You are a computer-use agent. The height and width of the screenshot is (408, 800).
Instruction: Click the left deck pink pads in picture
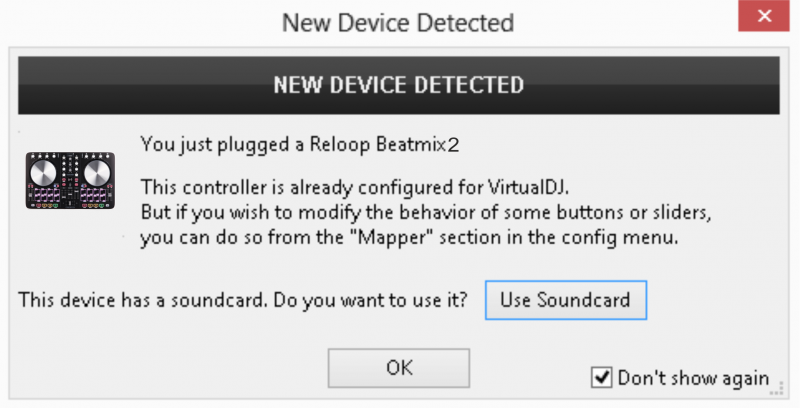click(46, 194)
